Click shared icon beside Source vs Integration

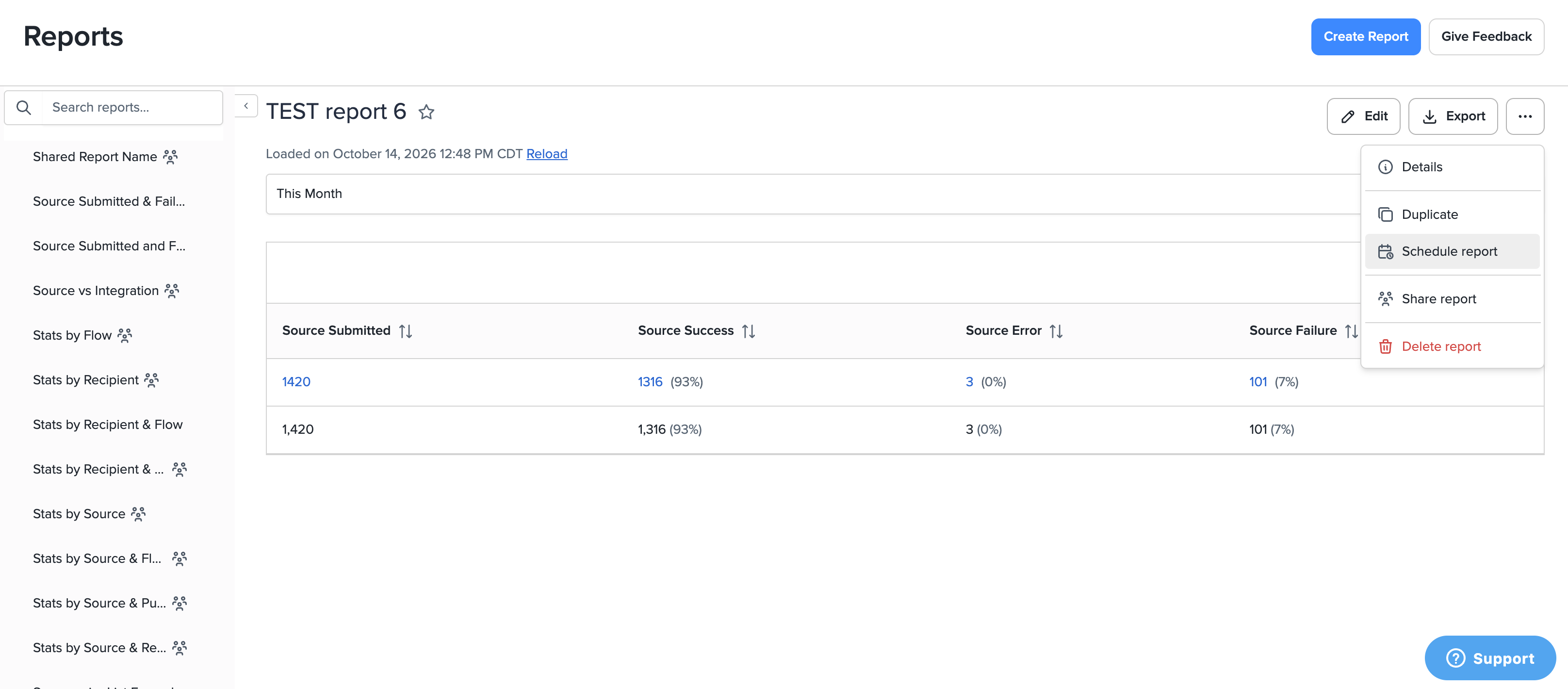[172, 291]
